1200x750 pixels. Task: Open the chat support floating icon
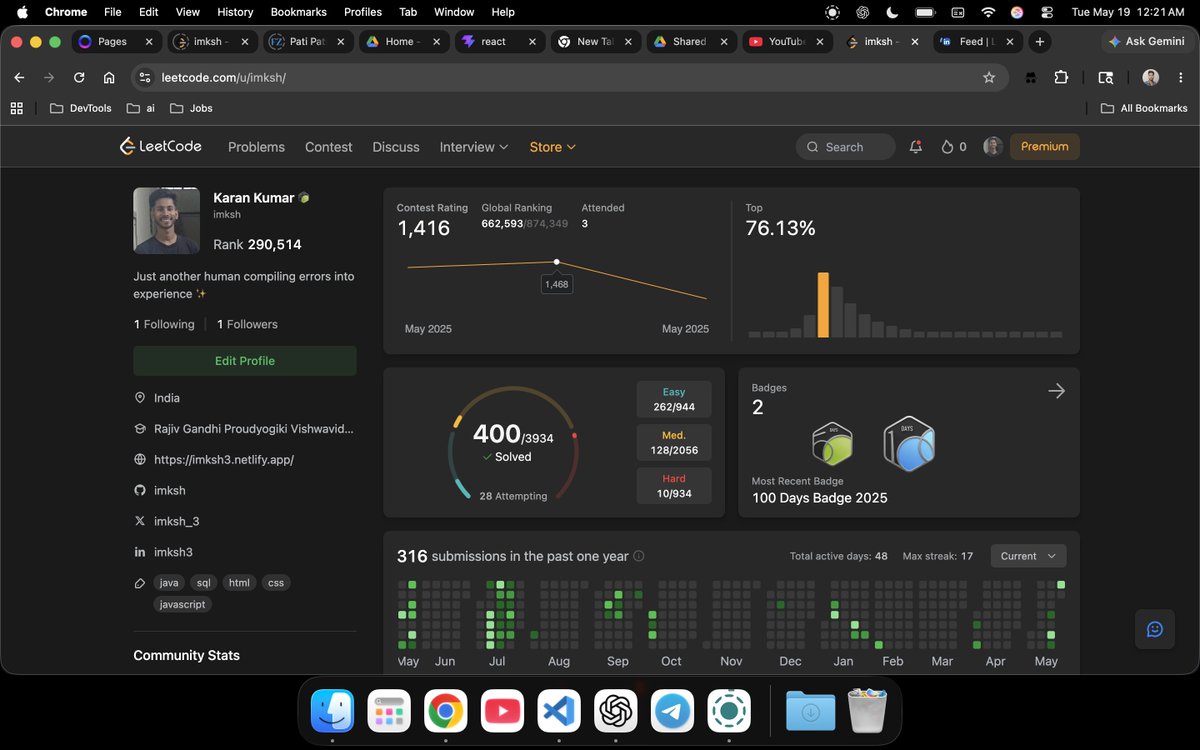pyautogui.click(x=1155, y=629)
